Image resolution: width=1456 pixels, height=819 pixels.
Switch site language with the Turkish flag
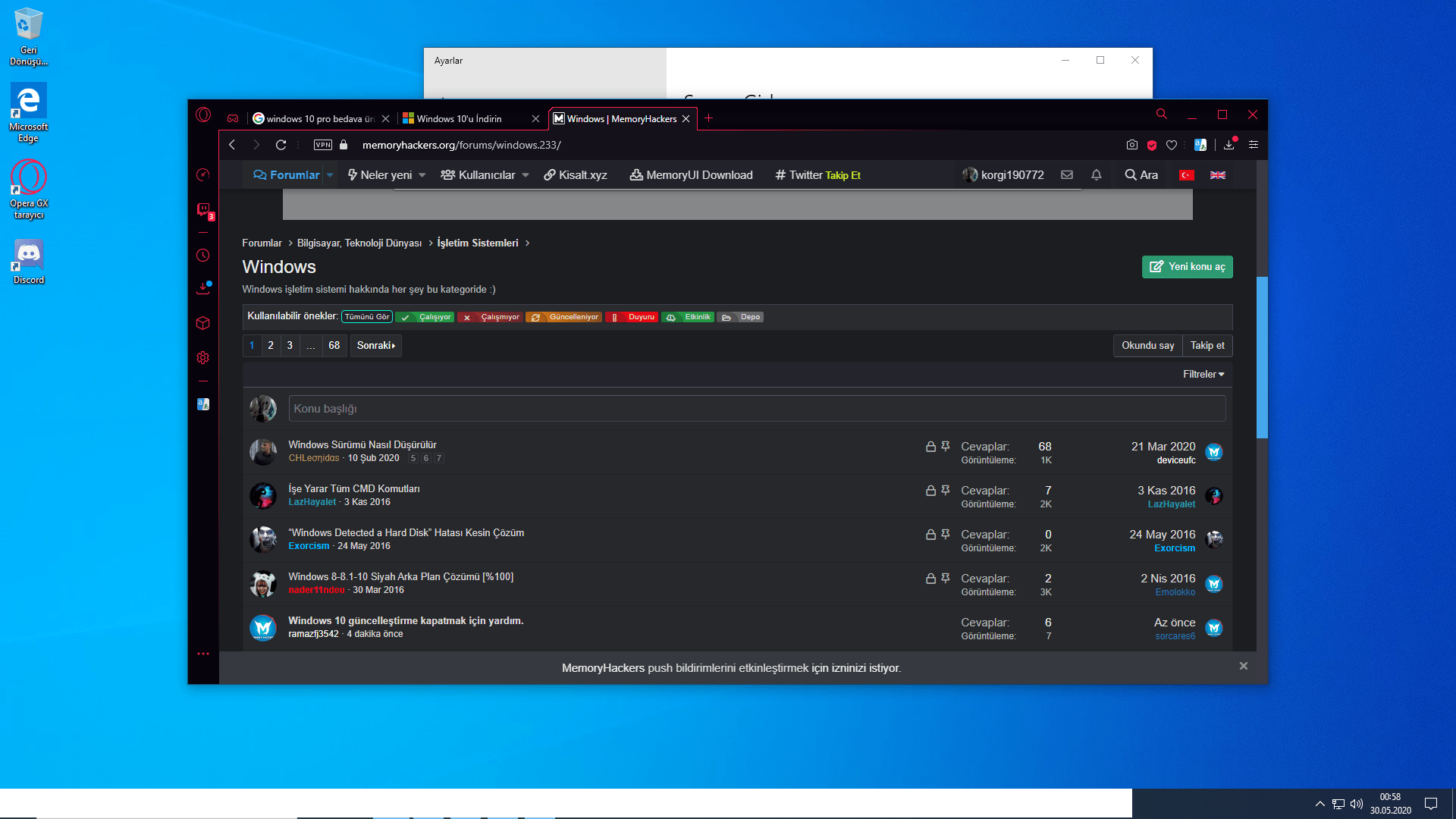pos(1187,175)
